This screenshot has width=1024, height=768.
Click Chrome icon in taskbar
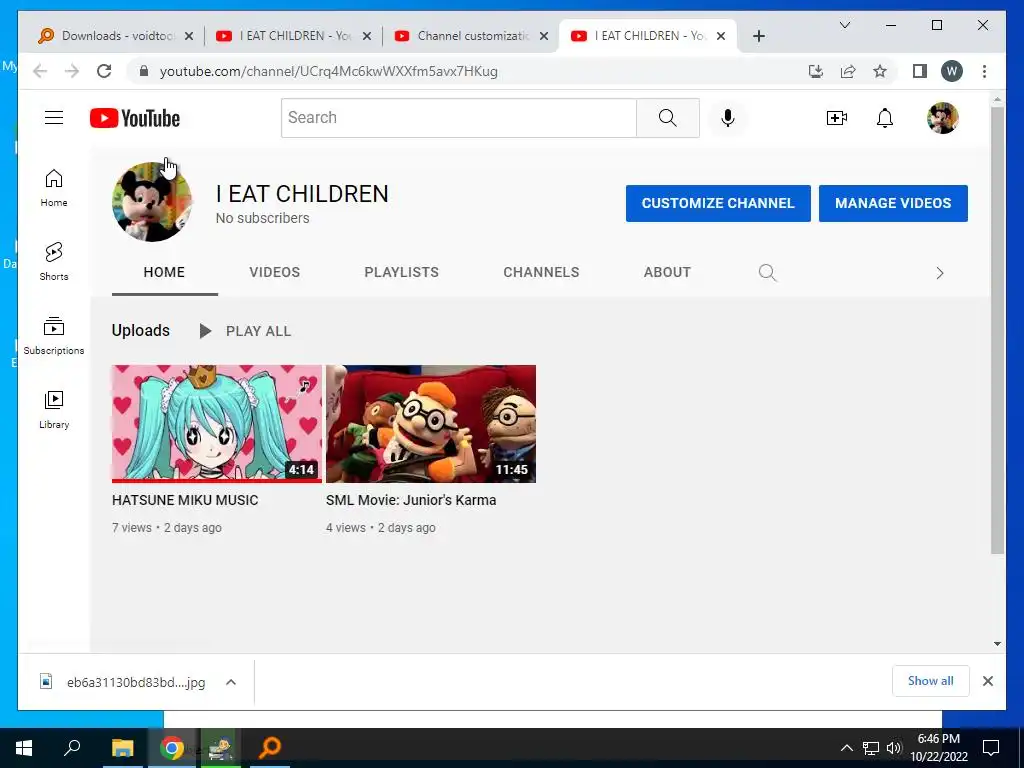click(172, 748)
